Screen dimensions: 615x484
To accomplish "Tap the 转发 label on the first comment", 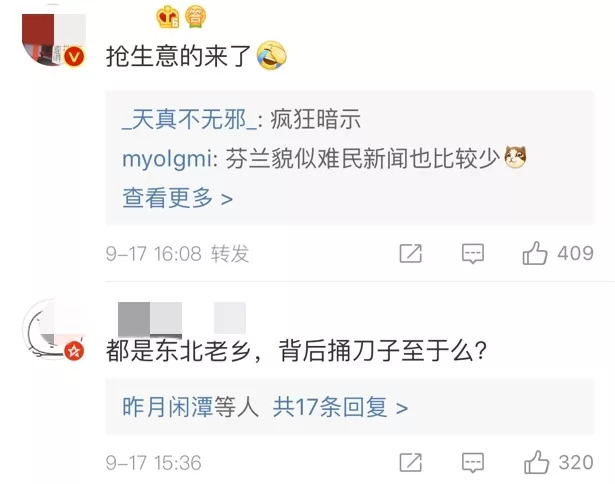I will tap(230, 253).
